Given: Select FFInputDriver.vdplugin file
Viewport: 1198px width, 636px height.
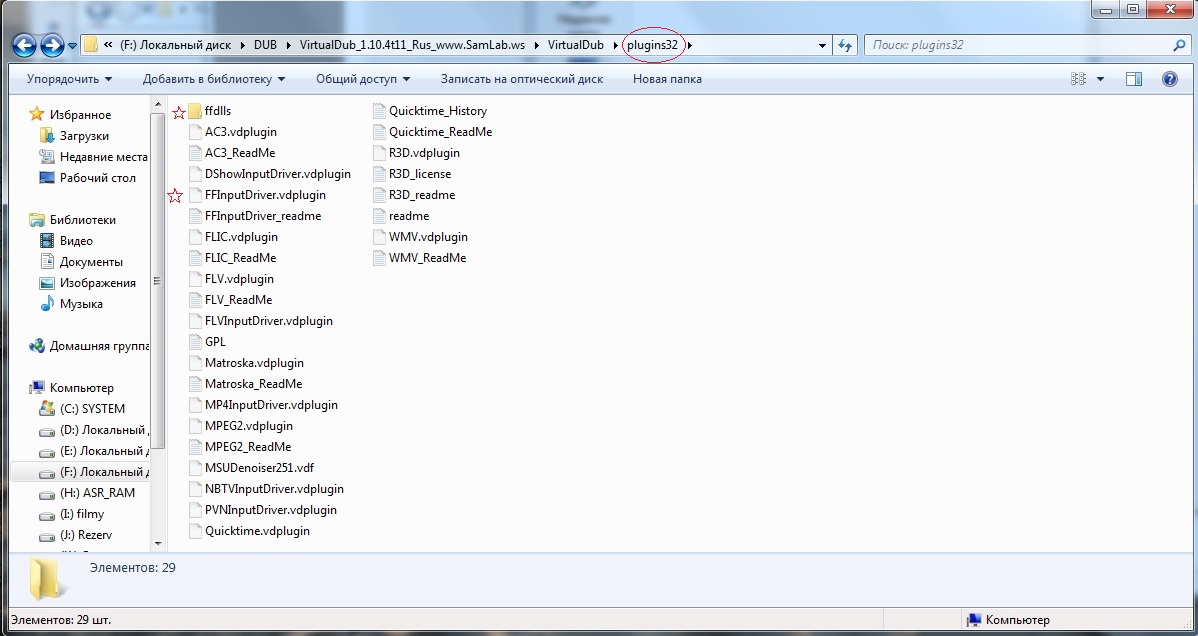Looking at the screenshot, I should click(x=264, y=195).
